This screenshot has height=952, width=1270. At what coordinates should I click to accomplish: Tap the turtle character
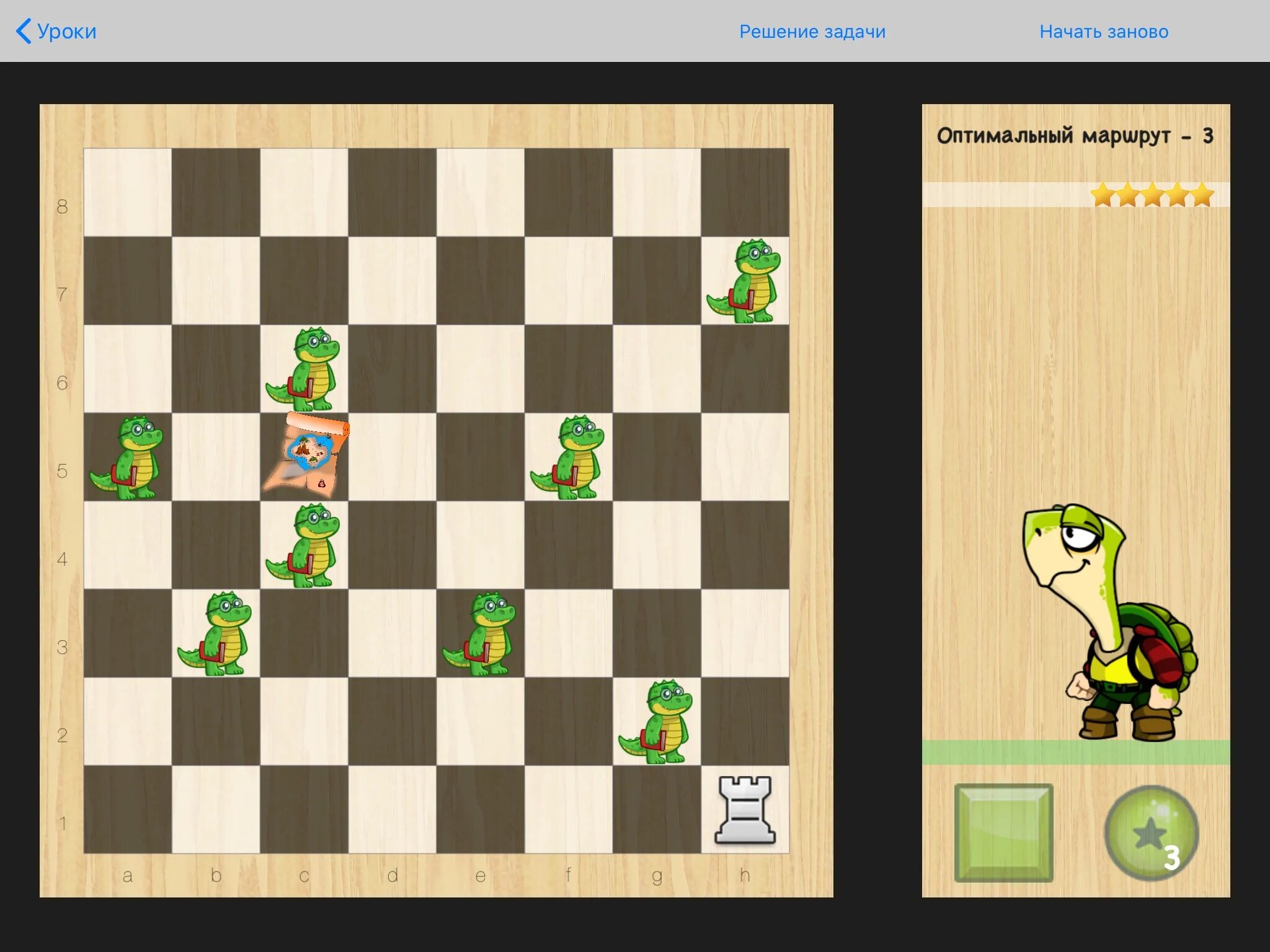(x=1110, y=622)
